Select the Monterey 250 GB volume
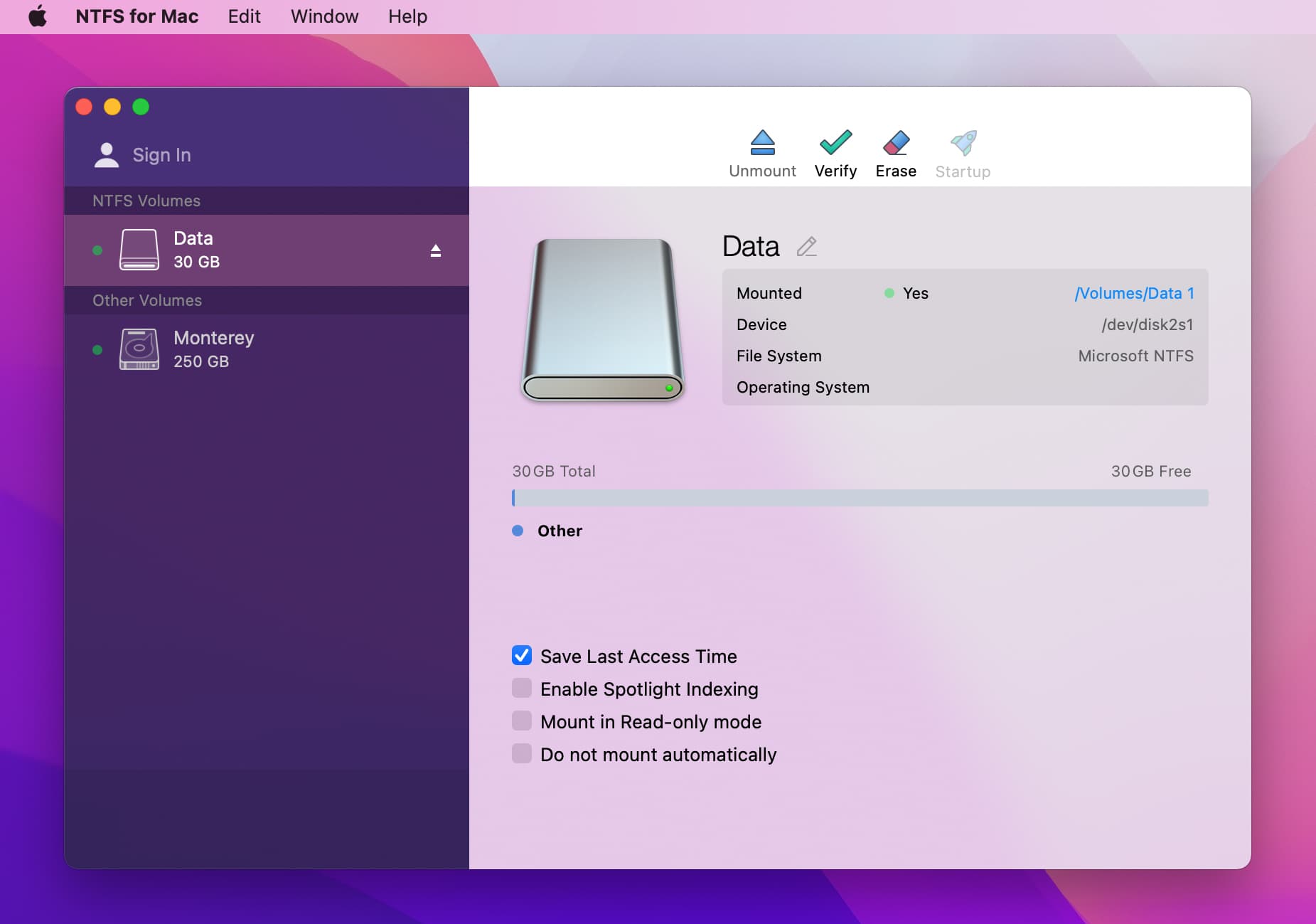This screenshot has height=924, width=1316. click(x=213, y=349)
